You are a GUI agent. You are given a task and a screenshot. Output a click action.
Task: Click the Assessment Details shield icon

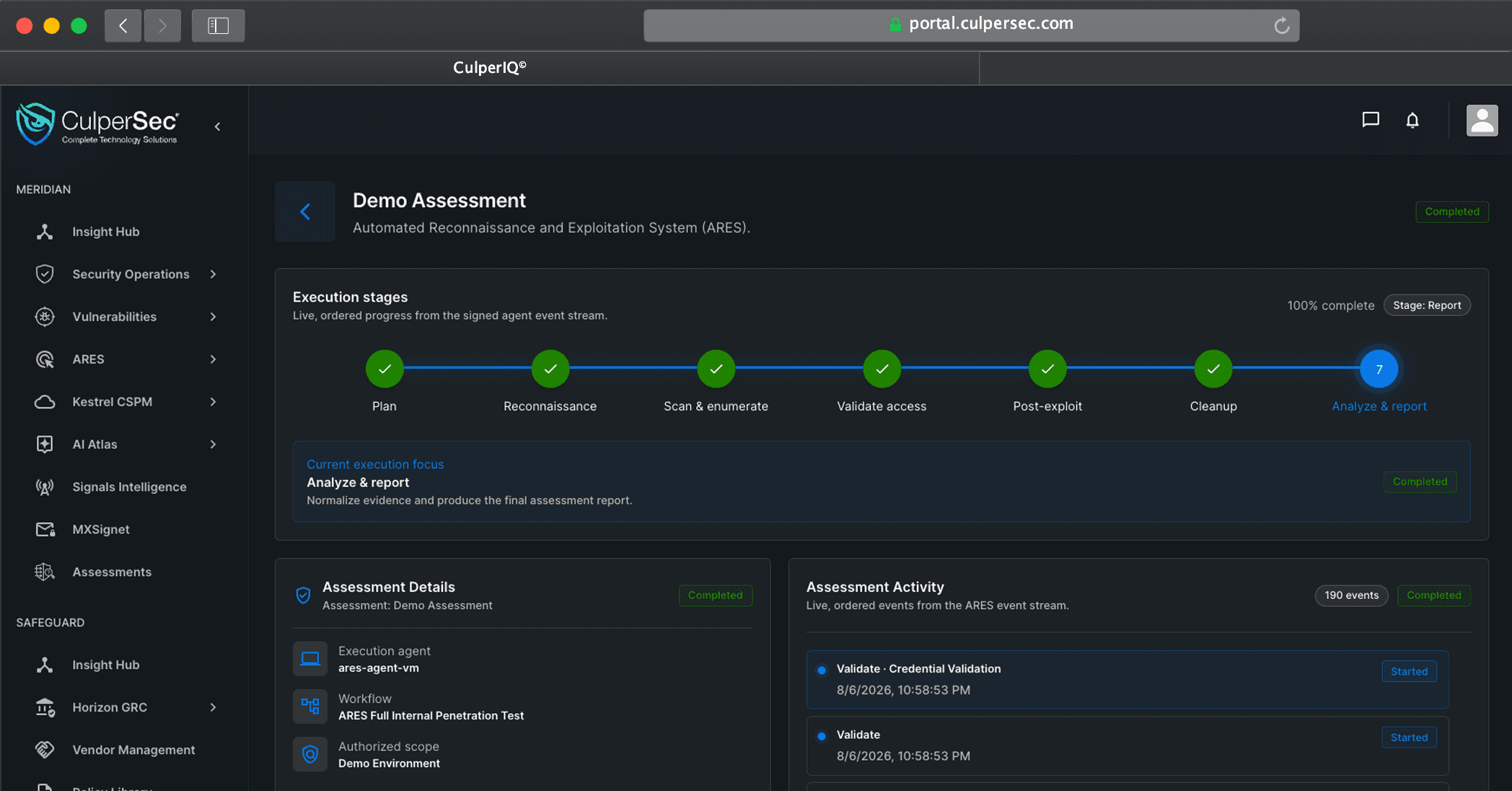(303, 595)
